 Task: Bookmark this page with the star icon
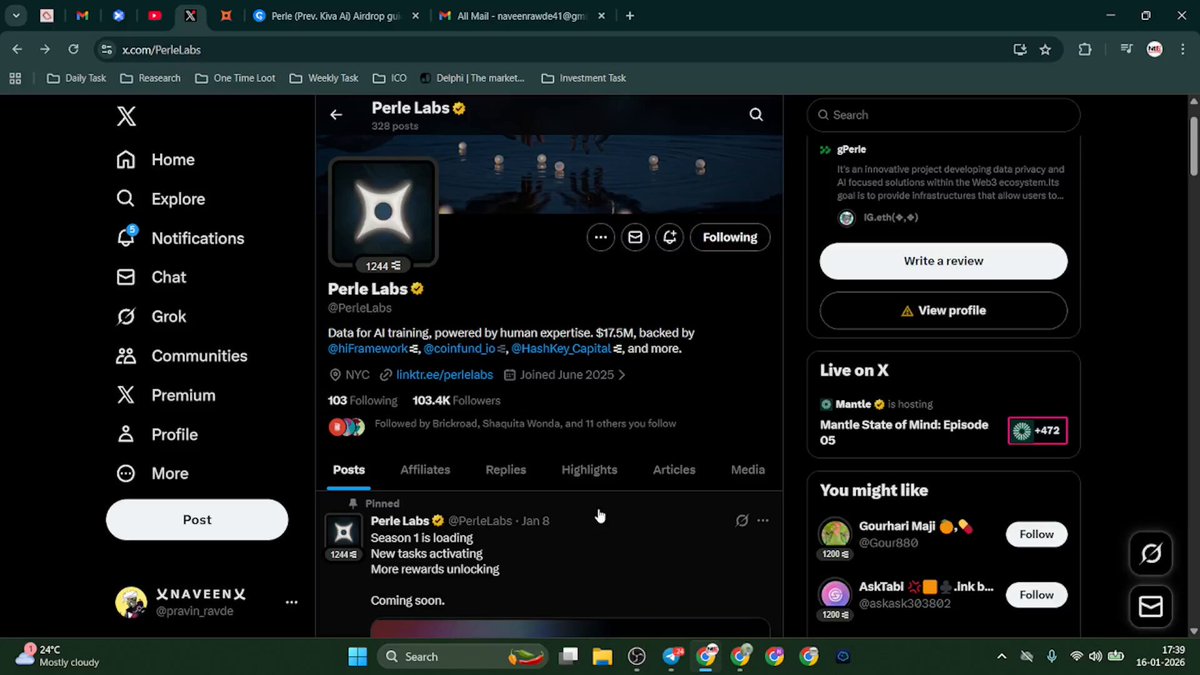(1045, 49)
